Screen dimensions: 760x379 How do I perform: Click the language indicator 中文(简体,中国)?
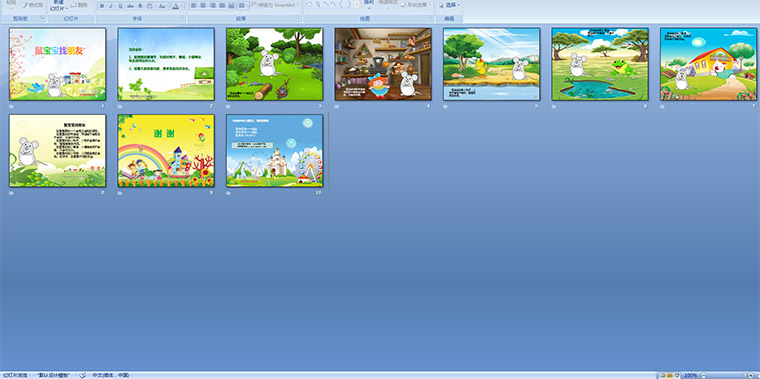point(111,375)
